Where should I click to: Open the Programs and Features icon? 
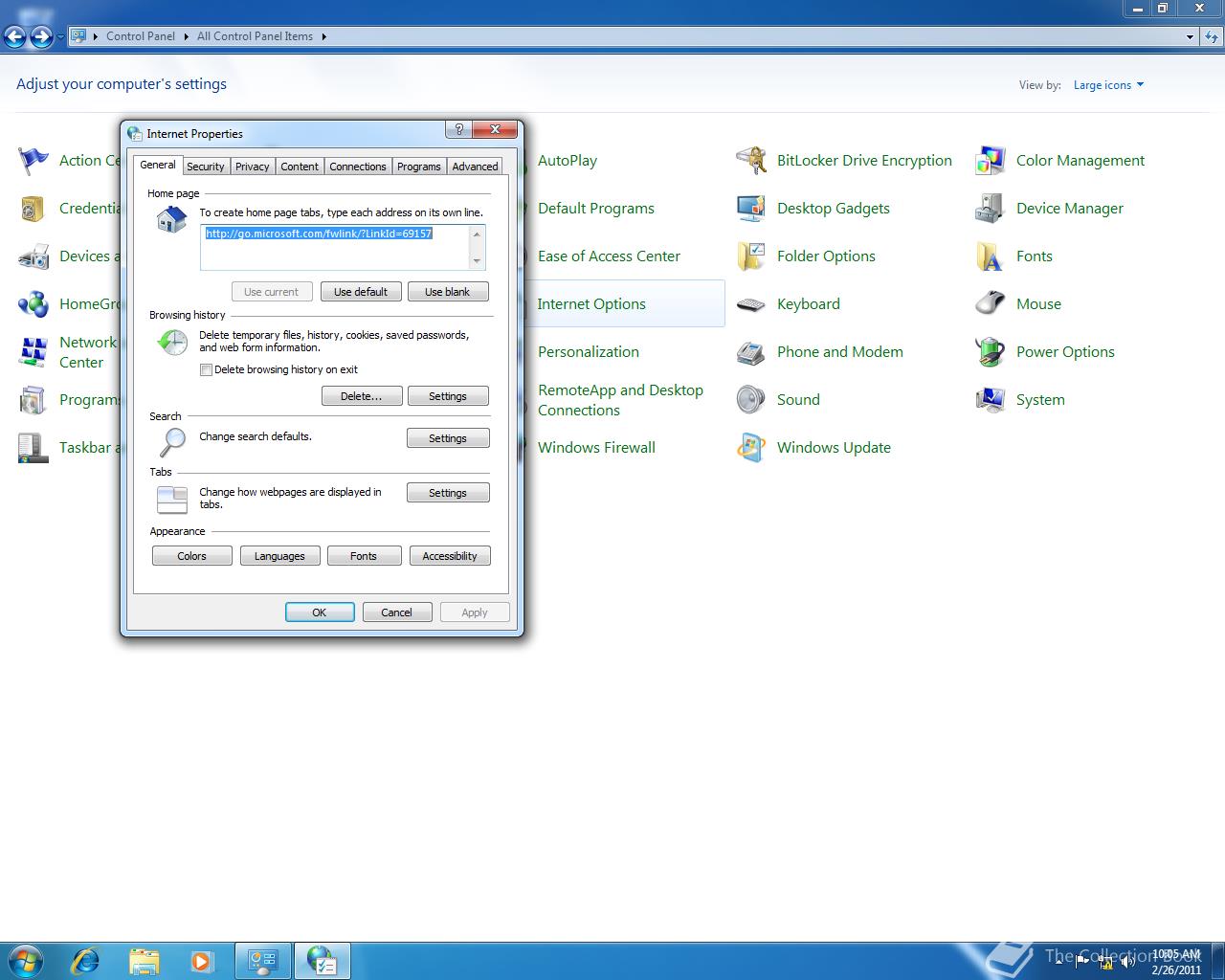click(33, 400)
